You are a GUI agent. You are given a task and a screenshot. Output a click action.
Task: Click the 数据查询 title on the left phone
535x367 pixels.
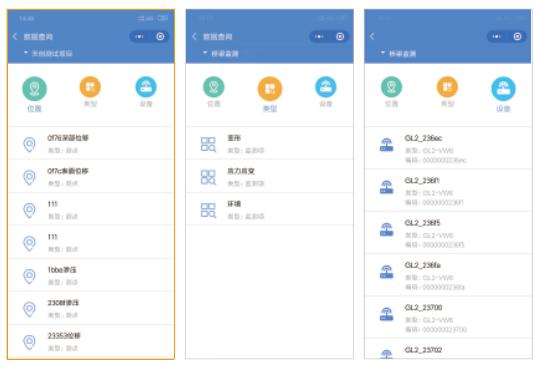click(x=38, y=36)
